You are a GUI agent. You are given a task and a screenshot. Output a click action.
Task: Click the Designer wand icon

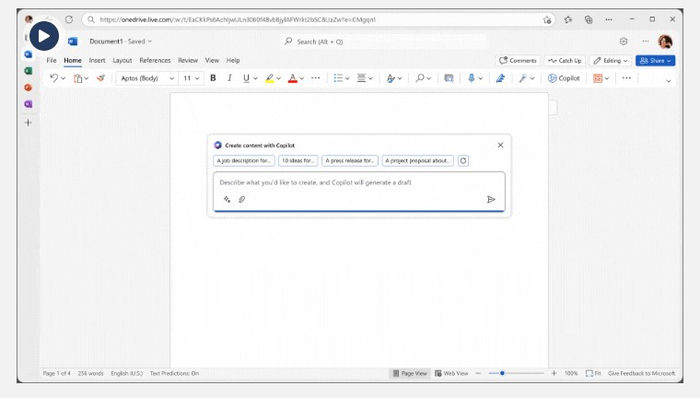[522, 78]
